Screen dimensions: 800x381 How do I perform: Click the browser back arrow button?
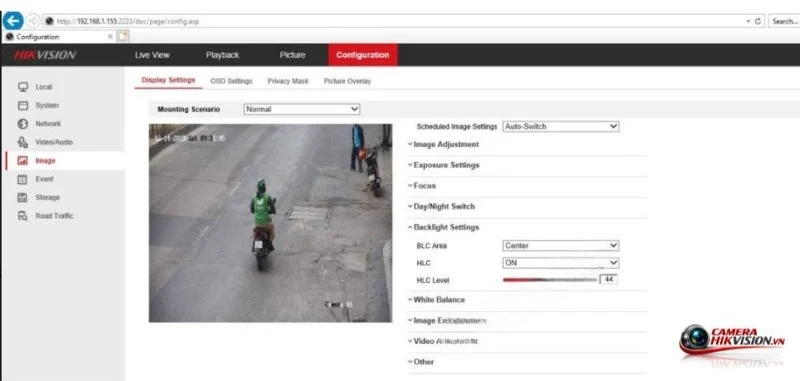[13, 21]
